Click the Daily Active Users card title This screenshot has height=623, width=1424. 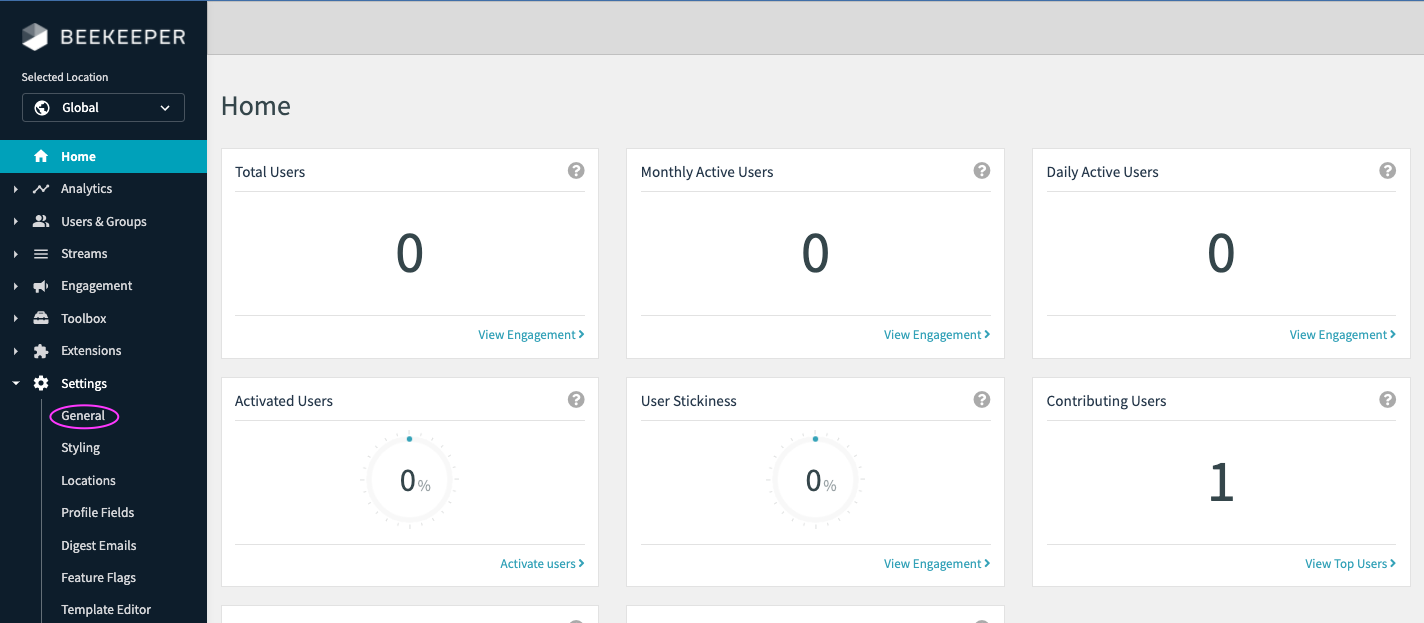(x=1102, y=172)
